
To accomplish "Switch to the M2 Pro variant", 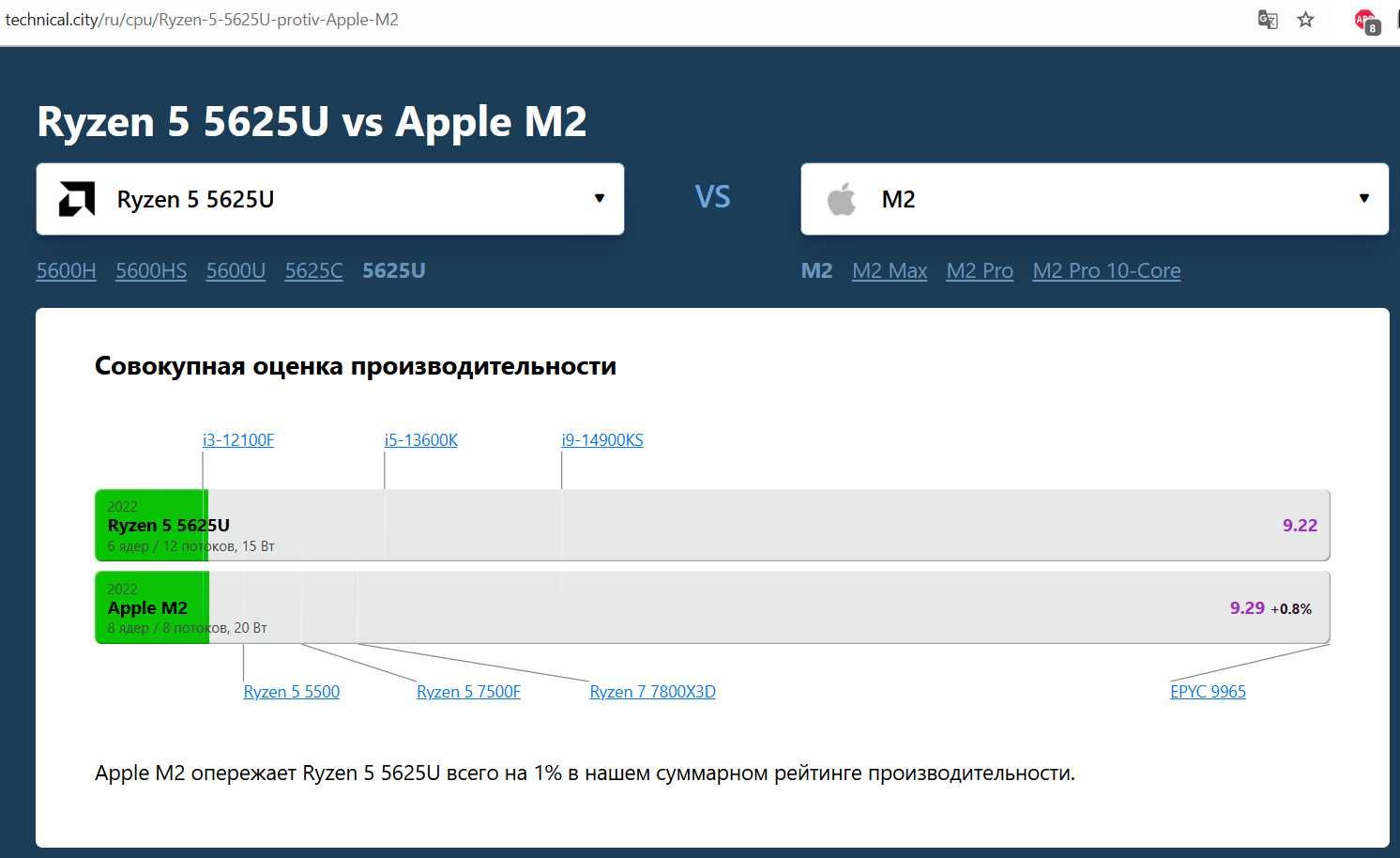I will [x=980, y=270].
